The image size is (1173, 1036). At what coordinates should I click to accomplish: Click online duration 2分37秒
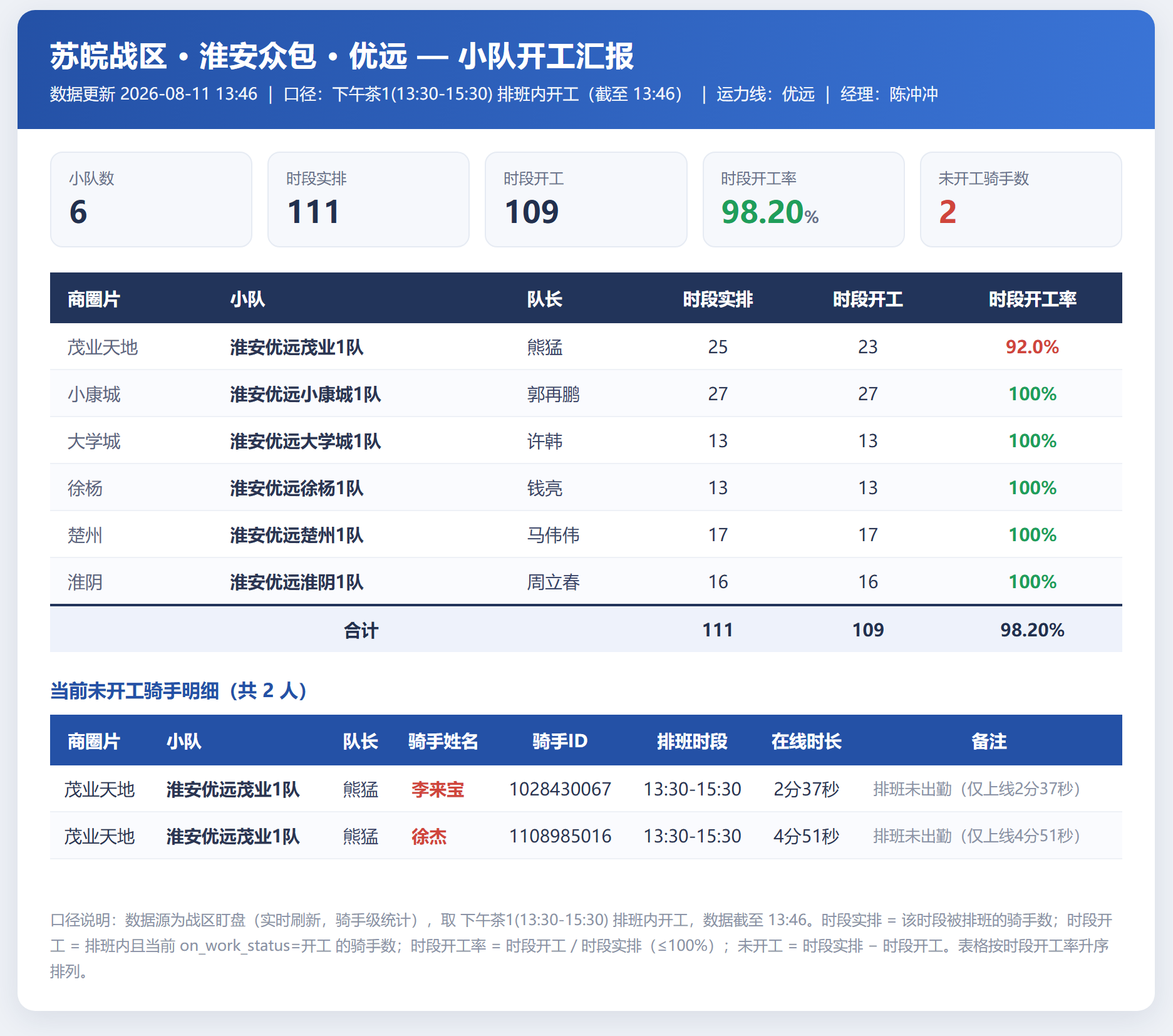coord(806,789)
